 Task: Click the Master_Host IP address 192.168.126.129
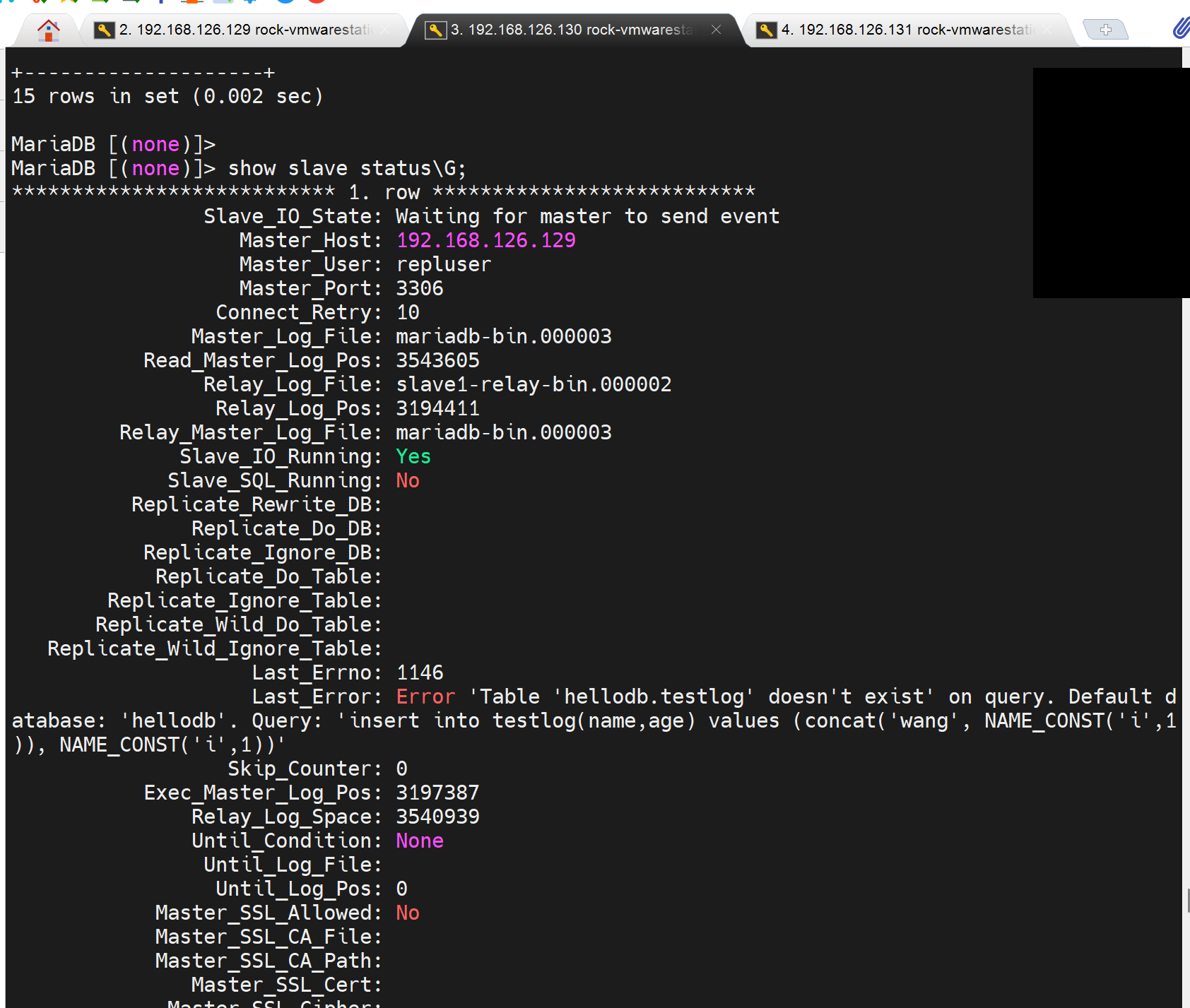(x=485, y=240)
